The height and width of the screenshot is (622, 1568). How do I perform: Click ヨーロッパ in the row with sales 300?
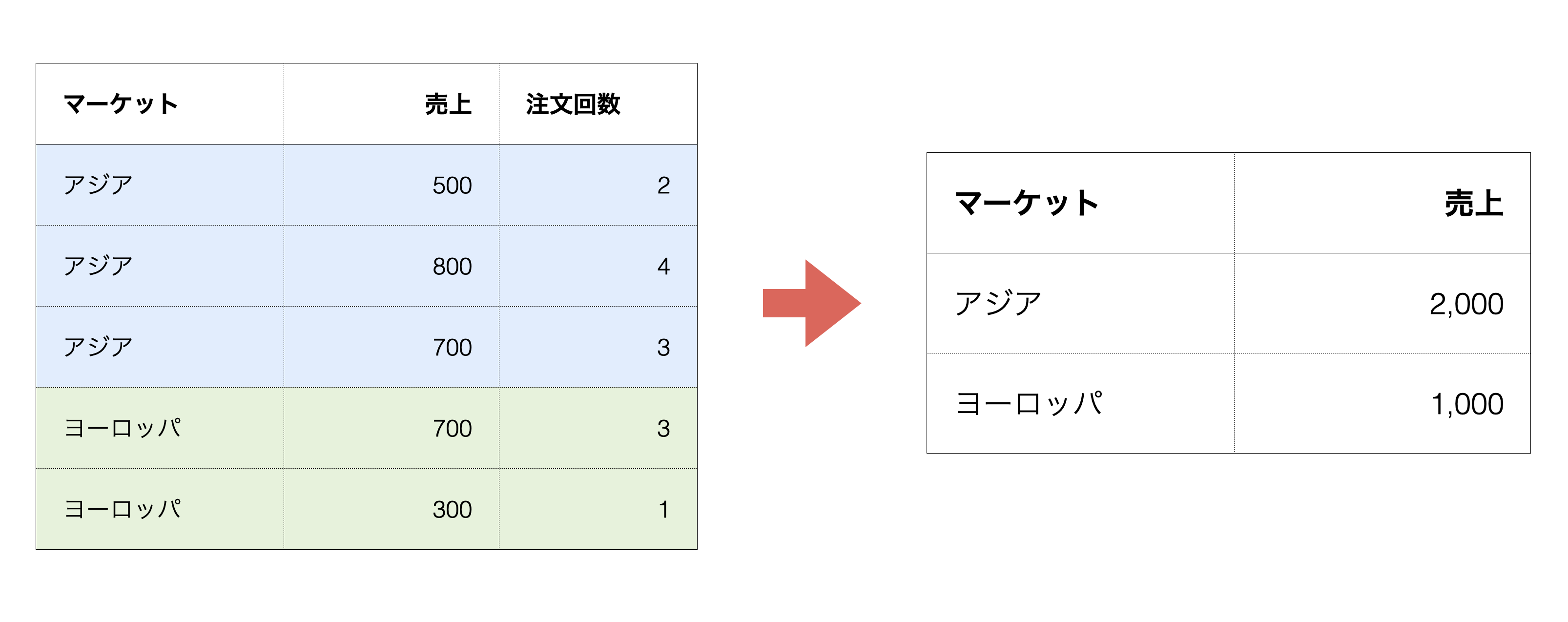123,509
